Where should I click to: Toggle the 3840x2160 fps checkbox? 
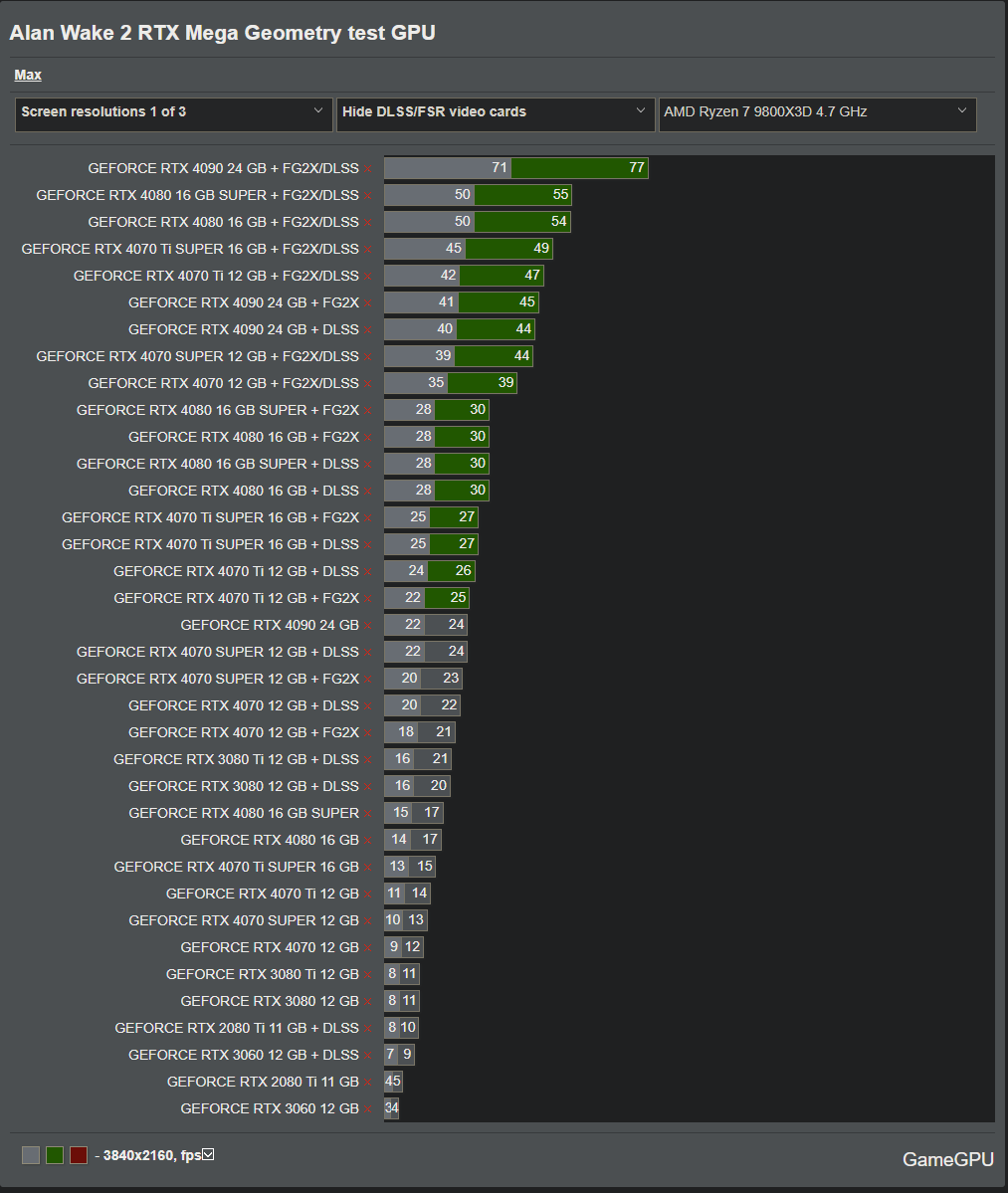click(208, 1154)
